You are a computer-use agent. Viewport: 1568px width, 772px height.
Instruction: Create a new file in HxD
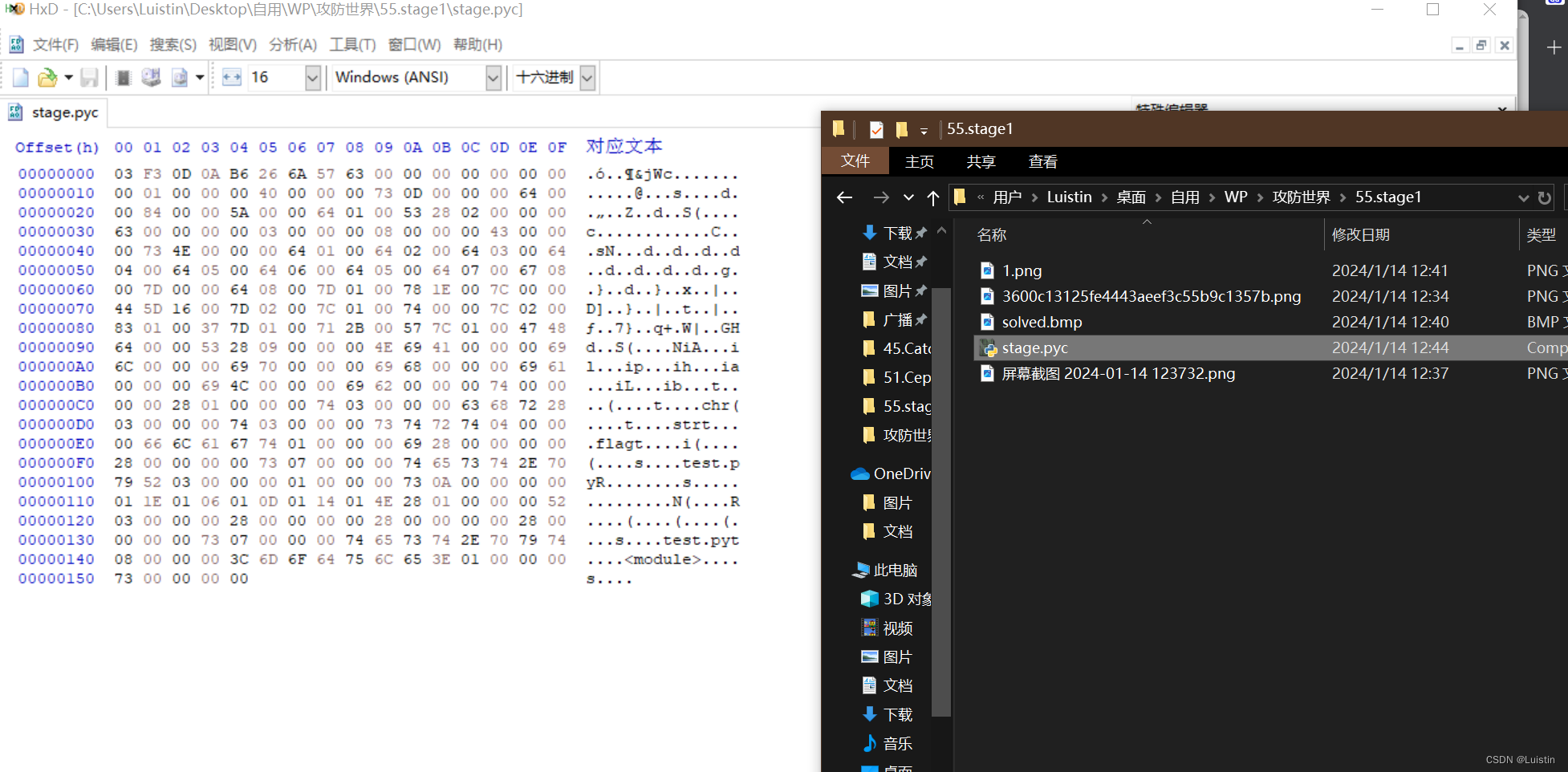point(19,77)
